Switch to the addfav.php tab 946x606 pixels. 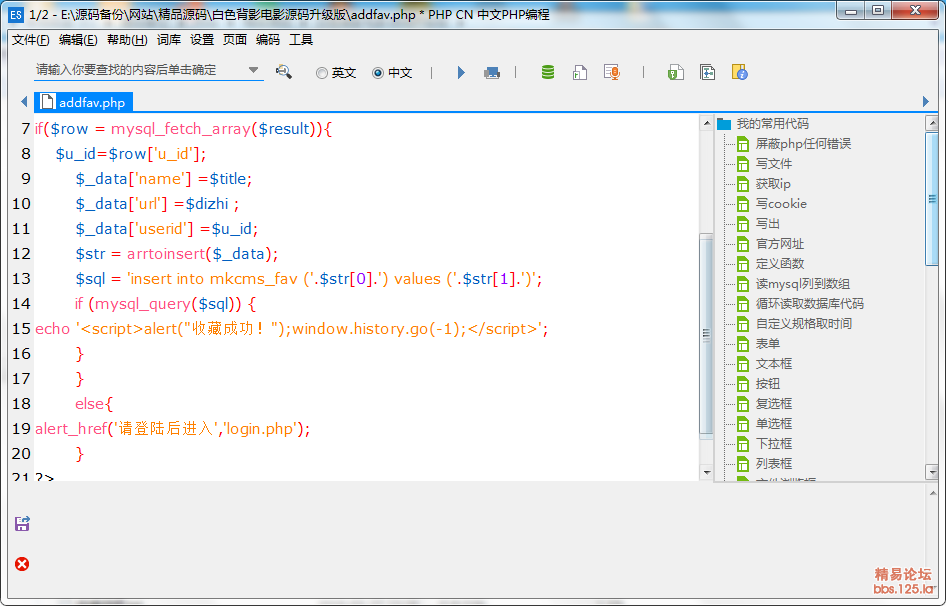coord(83,102)
